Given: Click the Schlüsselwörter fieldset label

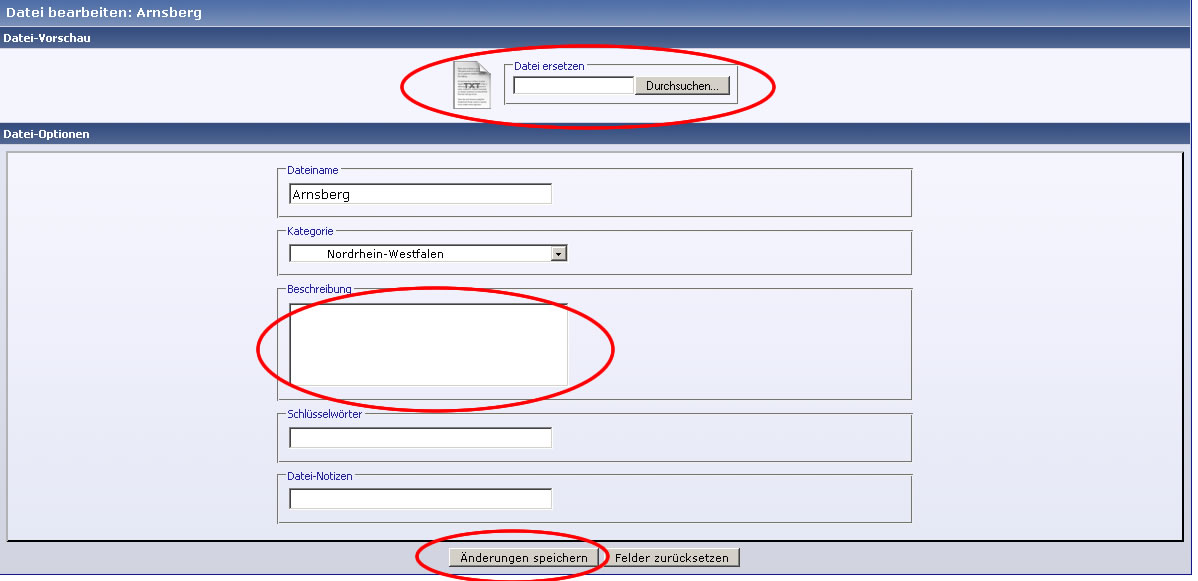Looking at the screenshot, I should [324, 414].
